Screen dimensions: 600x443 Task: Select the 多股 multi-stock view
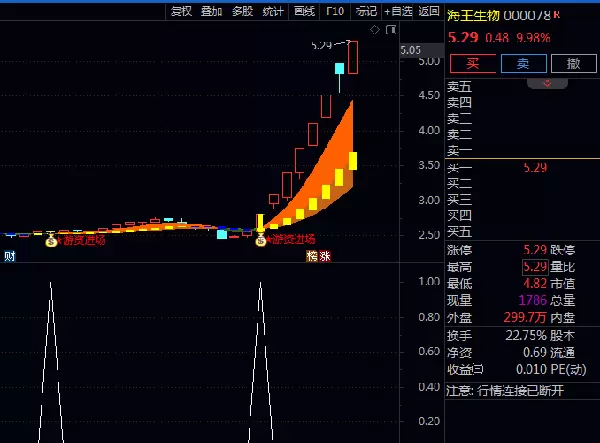(x=242, y=11)
